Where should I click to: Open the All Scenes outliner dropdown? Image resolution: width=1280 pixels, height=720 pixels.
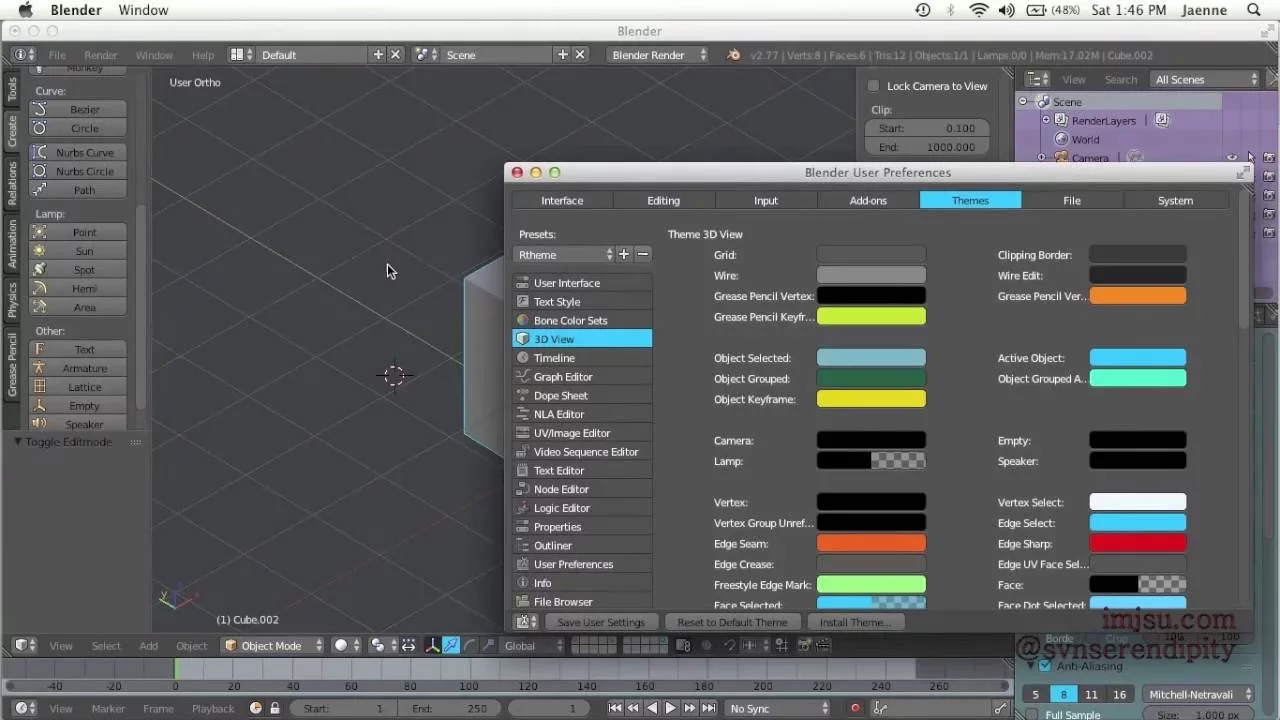pyautogui.click(x=1206, y=79)
